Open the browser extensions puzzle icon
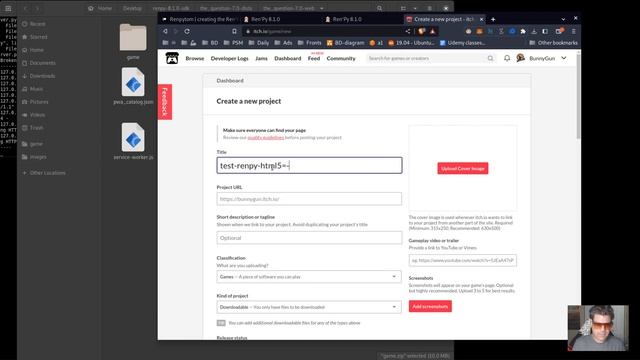The width and height of the screenshot is (640, 360). coord(523,31)
